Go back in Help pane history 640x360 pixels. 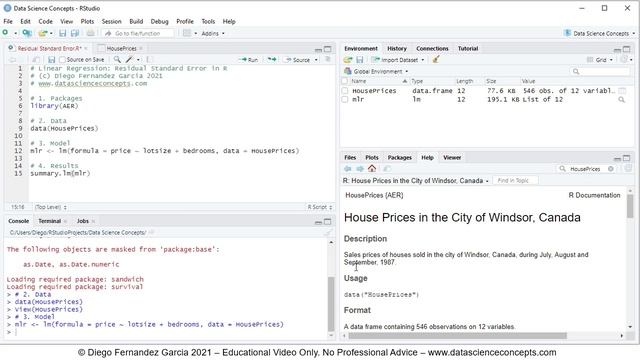point(348,169)
